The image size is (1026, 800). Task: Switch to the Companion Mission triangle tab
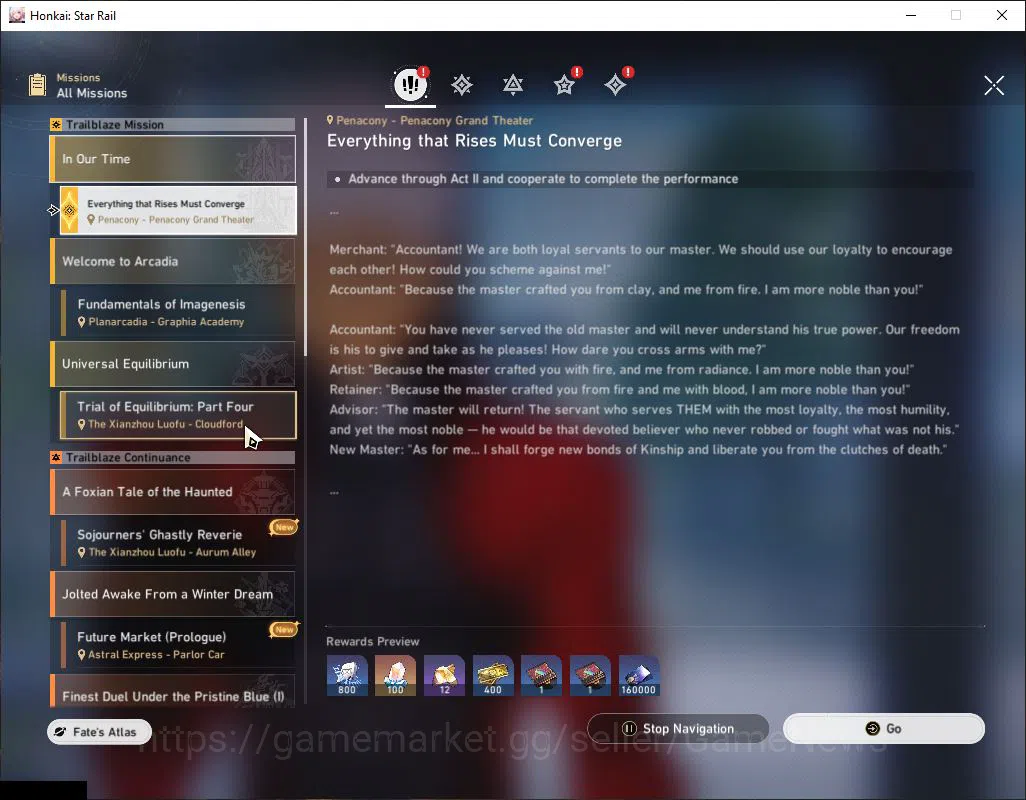pos(513,84)
